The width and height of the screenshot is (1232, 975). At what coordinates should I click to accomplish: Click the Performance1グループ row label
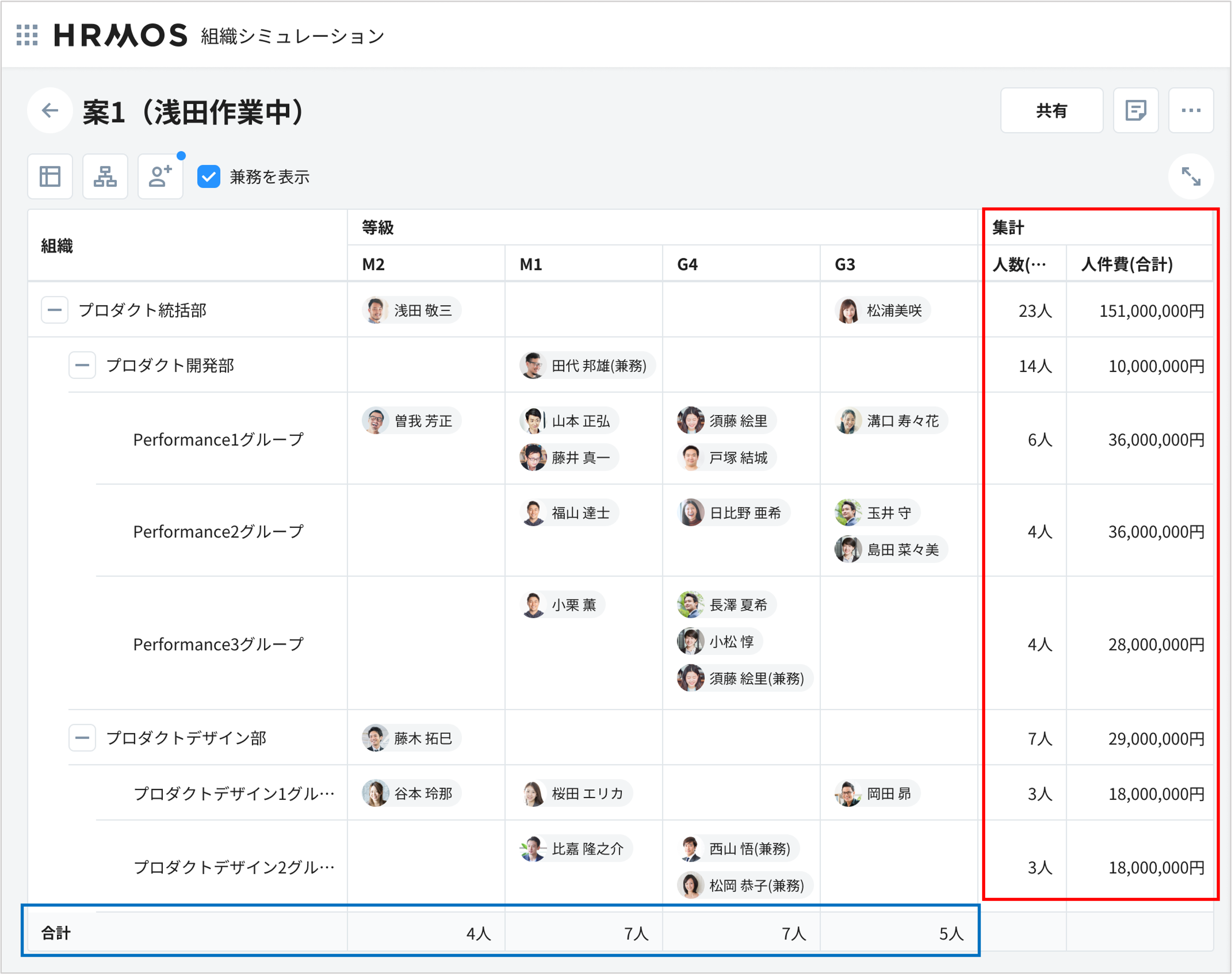click(218, 439)
